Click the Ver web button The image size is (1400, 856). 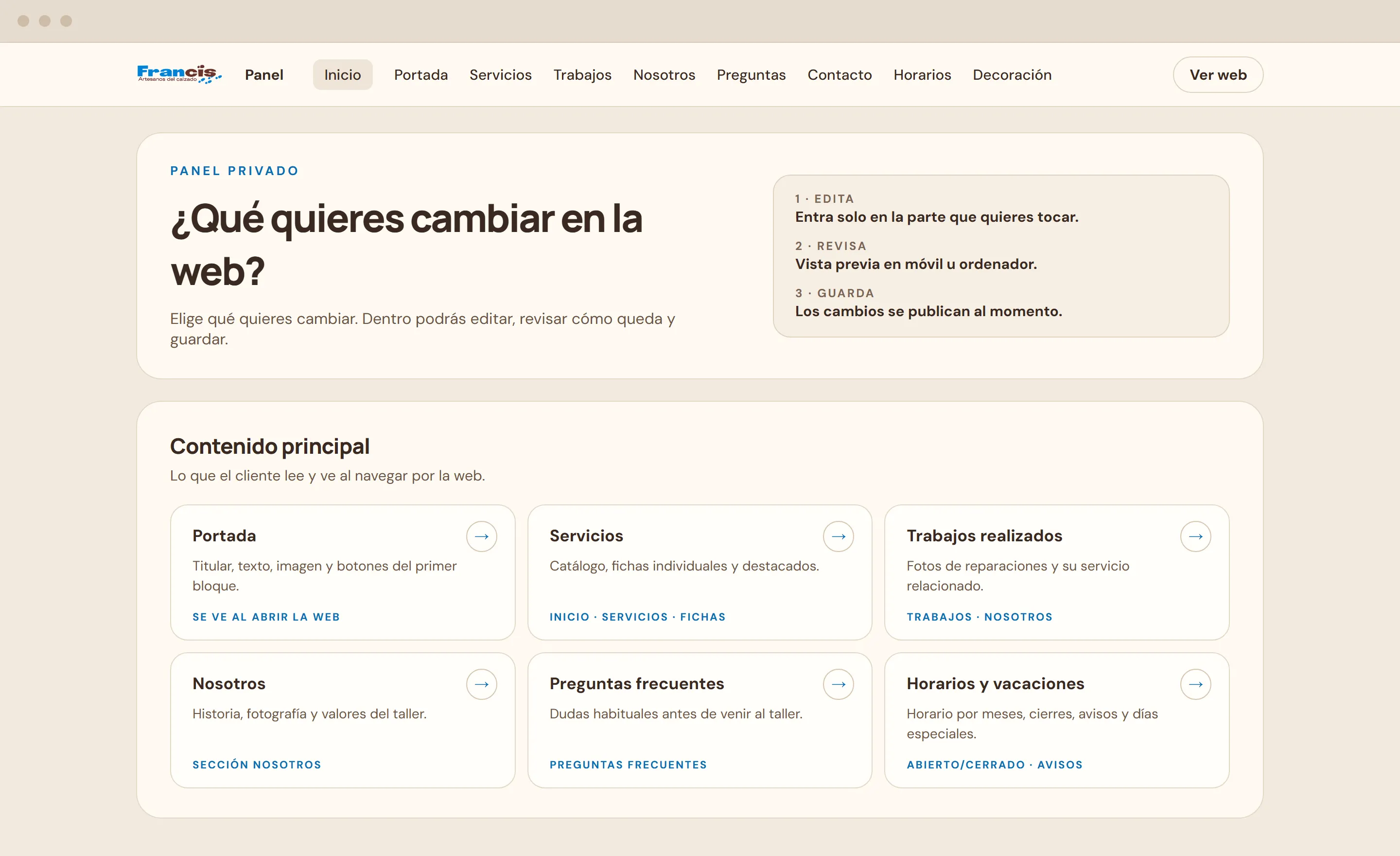[x=1218, y=74]
